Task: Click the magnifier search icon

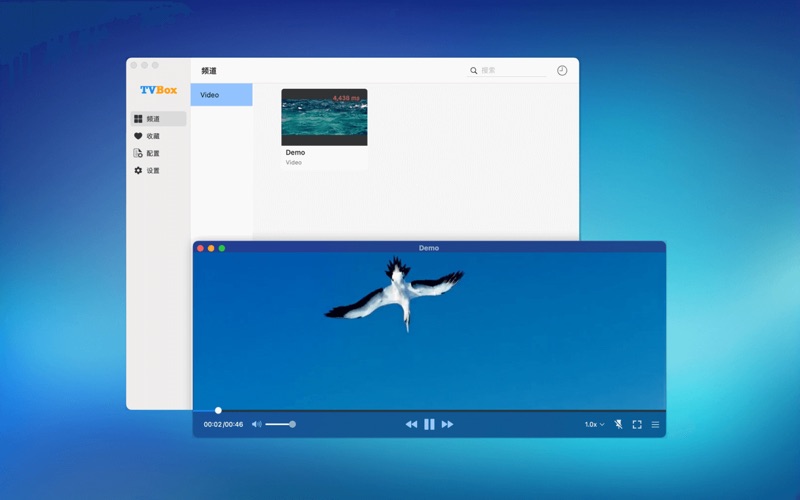Action: pos(474,71)
